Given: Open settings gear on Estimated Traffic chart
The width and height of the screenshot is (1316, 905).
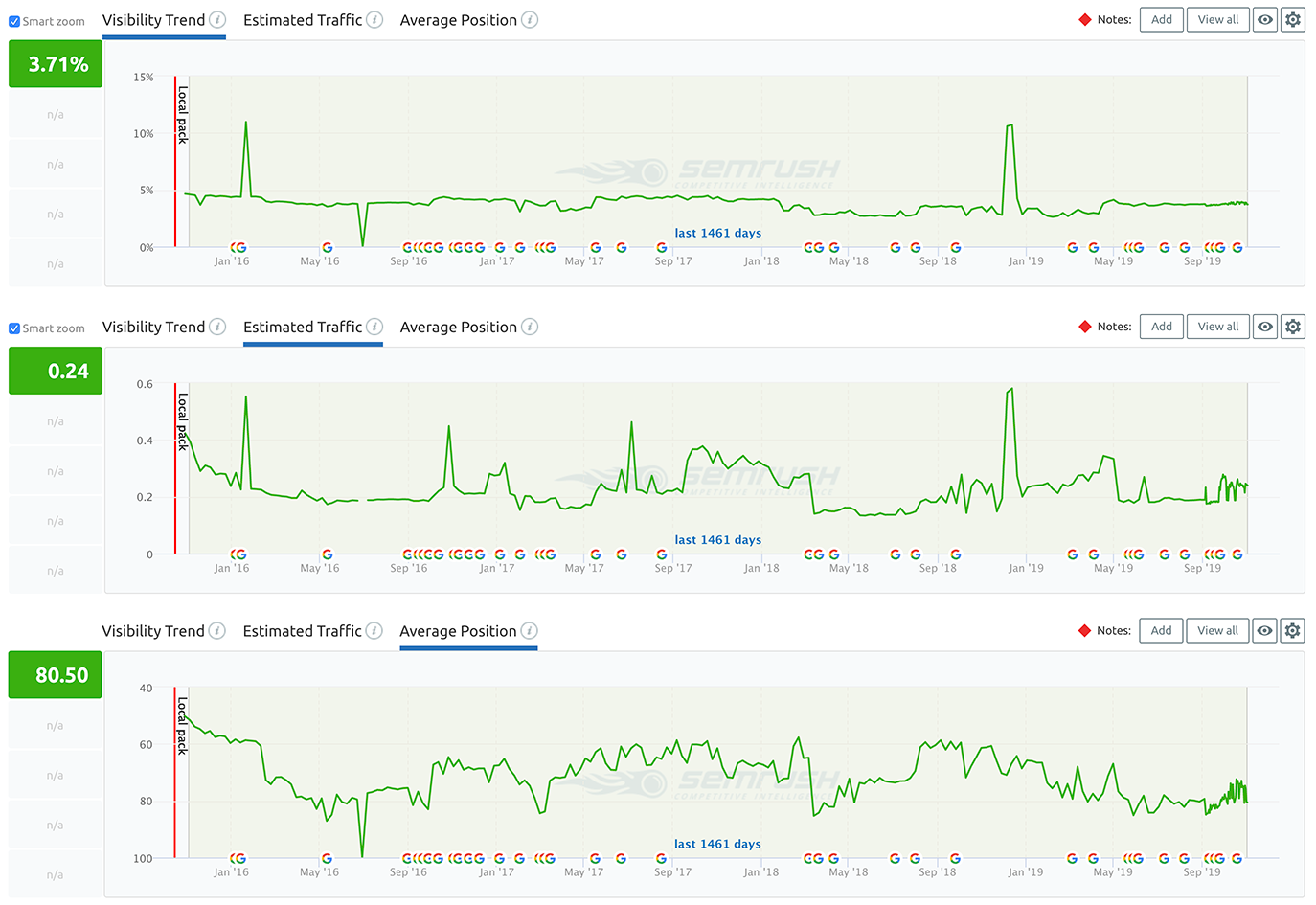Looking at the screenshot, I should click(x=1293, y=327).
